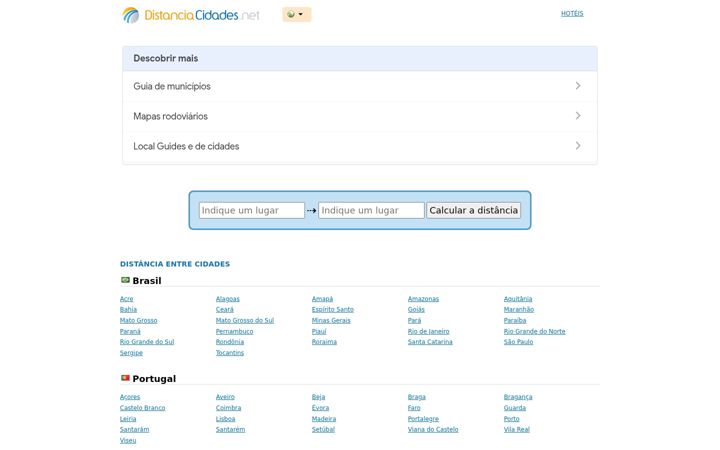Open the Tocantins link
The height and width of the screenshot is (450, 720).
tap(230, 353)
